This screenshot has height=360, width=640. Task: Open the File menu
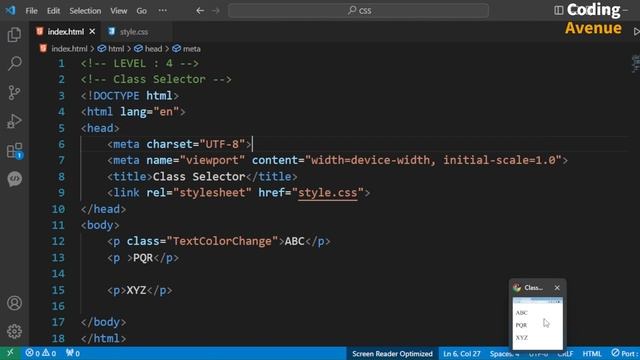[x=31, y=11]
